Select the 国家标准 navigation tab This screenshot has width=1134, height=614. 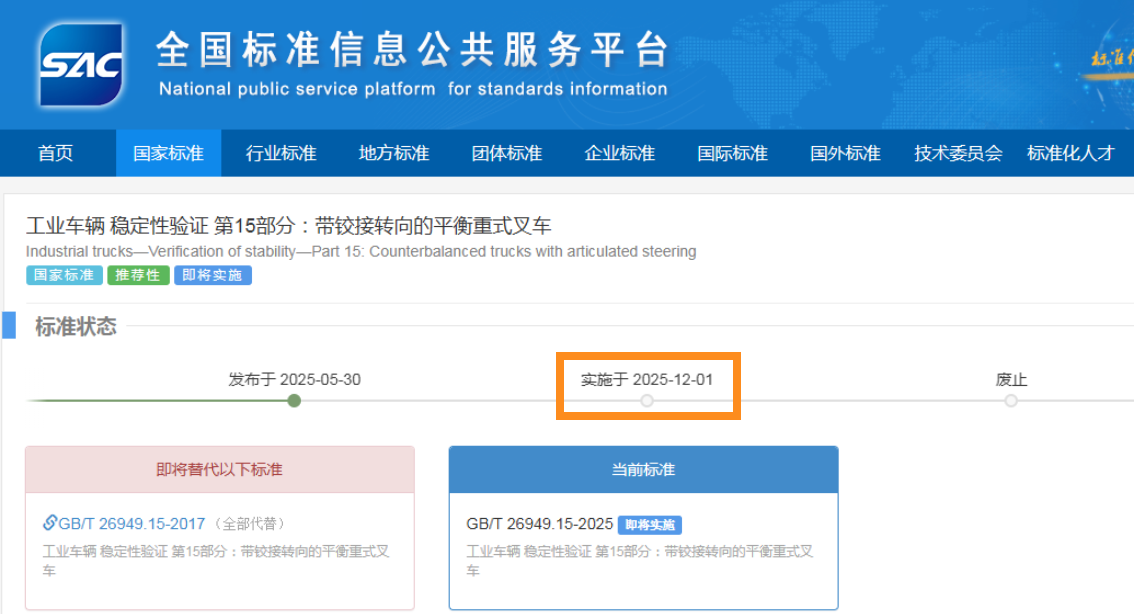(x=168, y=153)
